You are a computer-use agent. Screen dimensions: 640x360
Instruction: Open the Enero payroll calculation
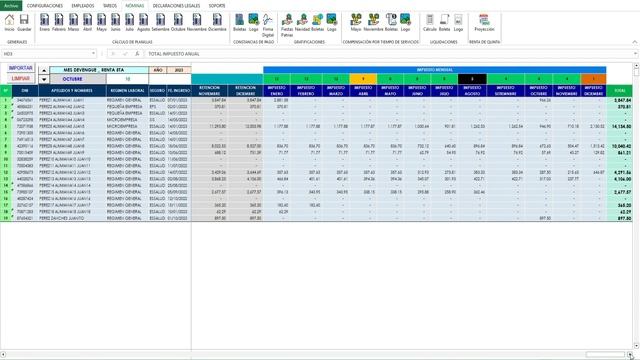(44, 22)
